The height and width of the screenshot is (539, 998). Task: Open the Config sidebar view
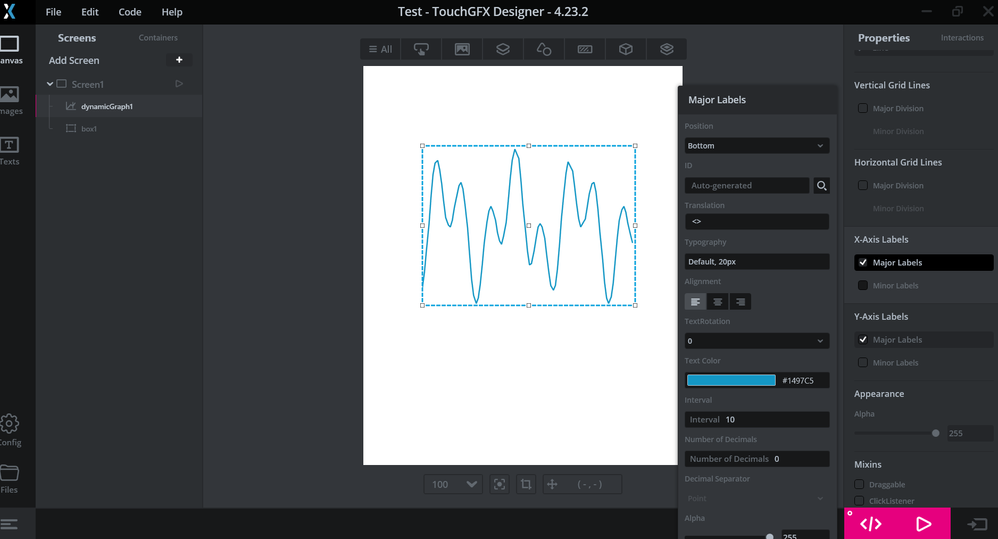tap(10, 430)
